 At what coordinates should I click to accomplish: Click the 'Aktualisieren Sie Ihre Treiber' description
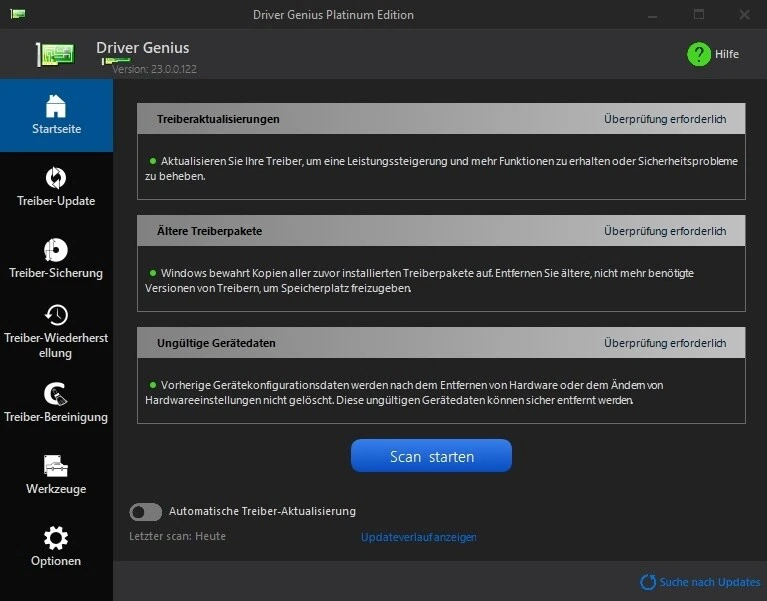tap(441, 169)
